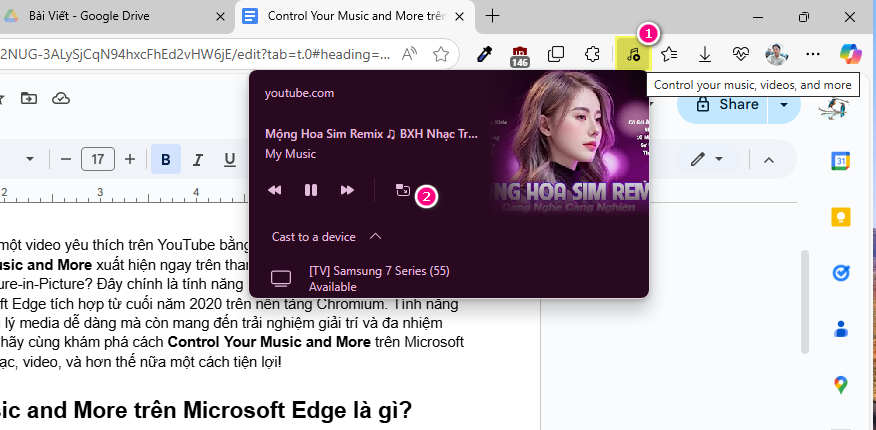Click the youtube.com source label
Screen dimensions: 876x430
tap(299, 93)
